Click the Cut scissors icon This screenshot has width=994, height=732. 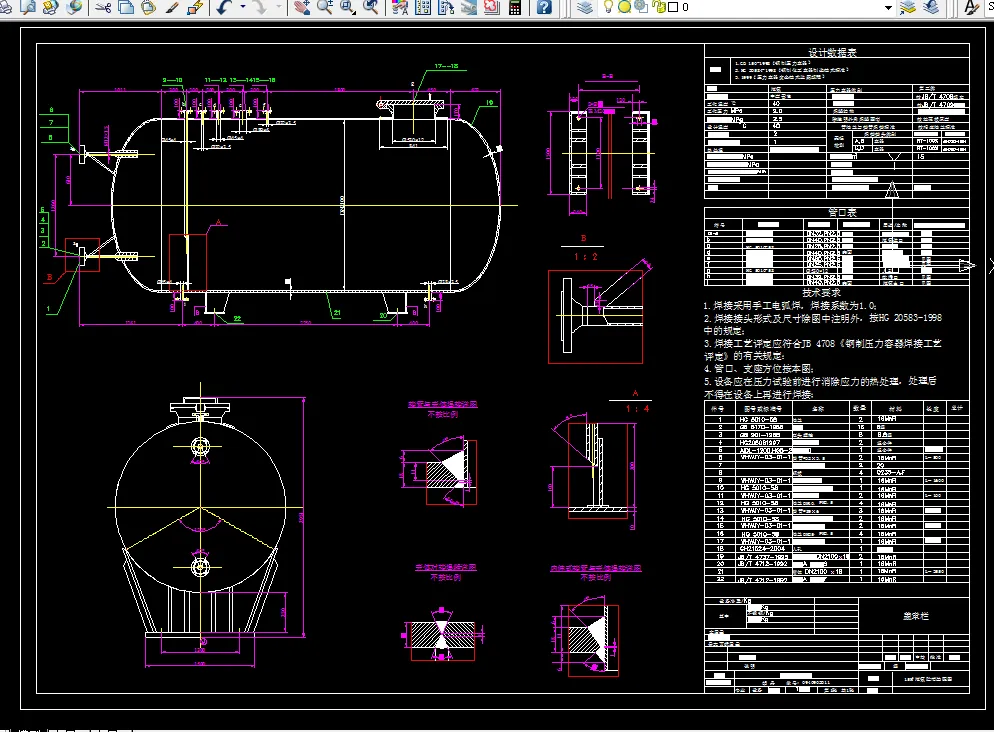coord(103,7)
